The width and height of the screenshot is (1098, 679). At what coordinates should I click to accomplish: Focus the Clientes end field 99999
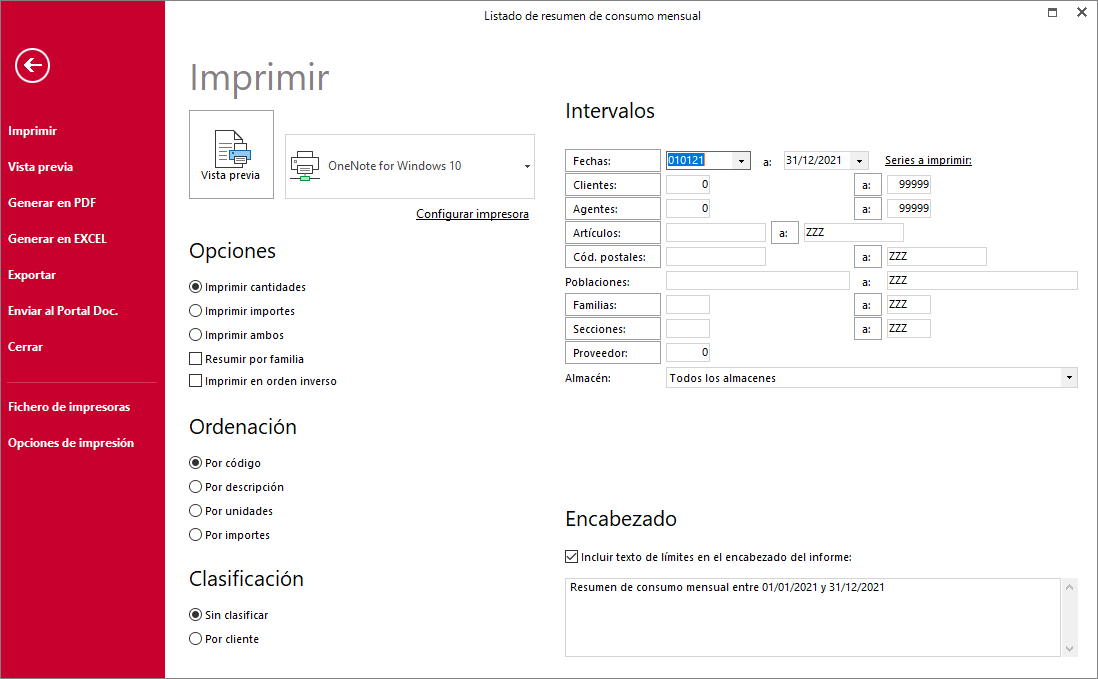909,184
